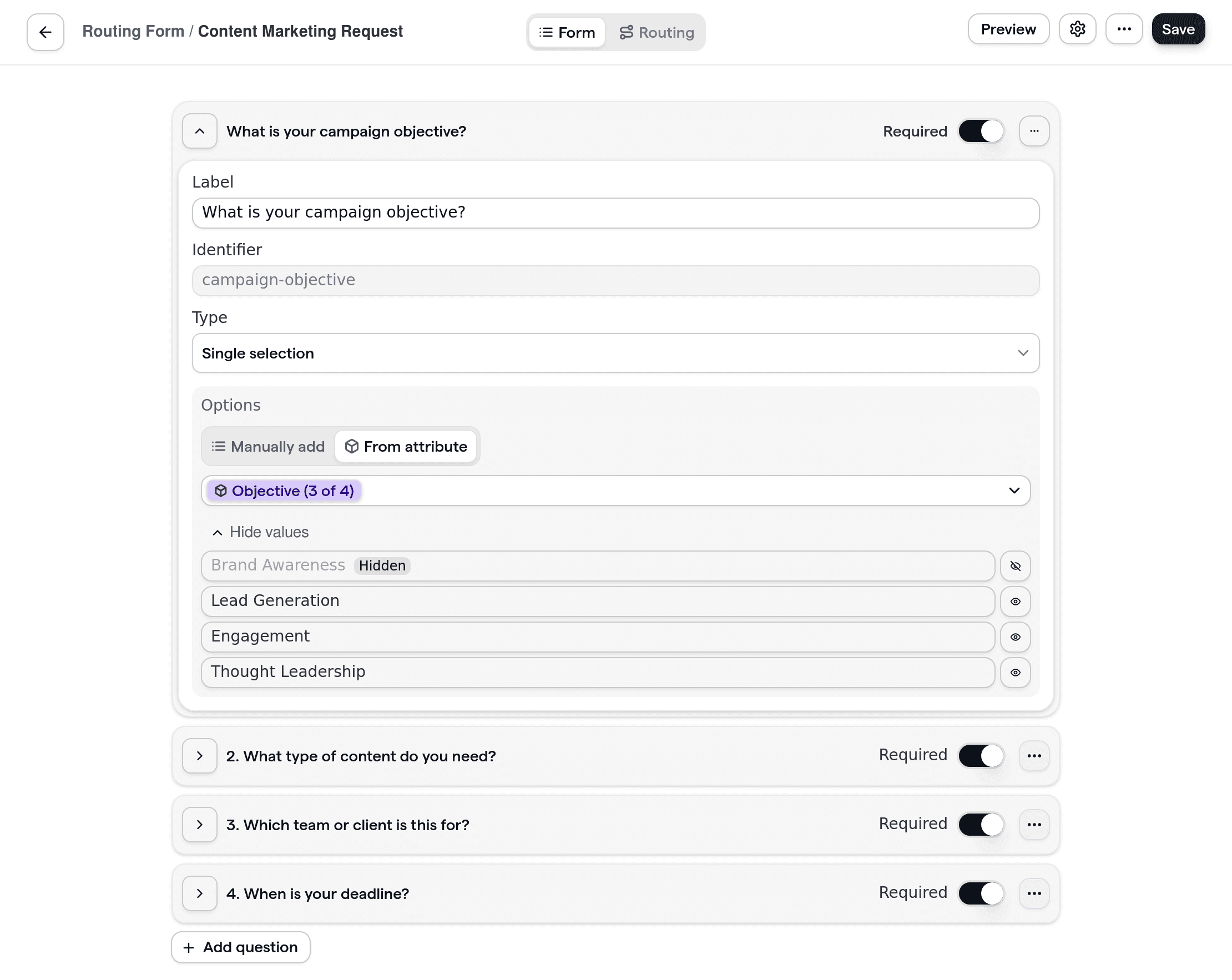The height and width of the screenshot is (980, 1232).
Task: Hide the Thought Leadership option value
Action: pyautogui.click(x=1016, y=673)
